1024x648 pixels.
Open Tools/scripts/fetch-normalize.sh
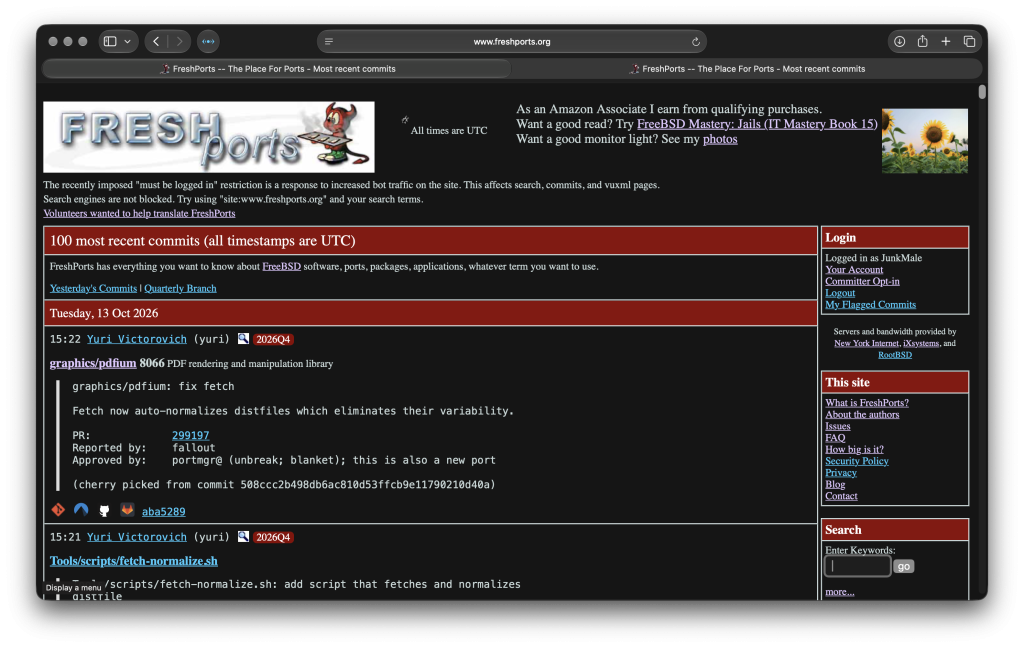(134, 560)
